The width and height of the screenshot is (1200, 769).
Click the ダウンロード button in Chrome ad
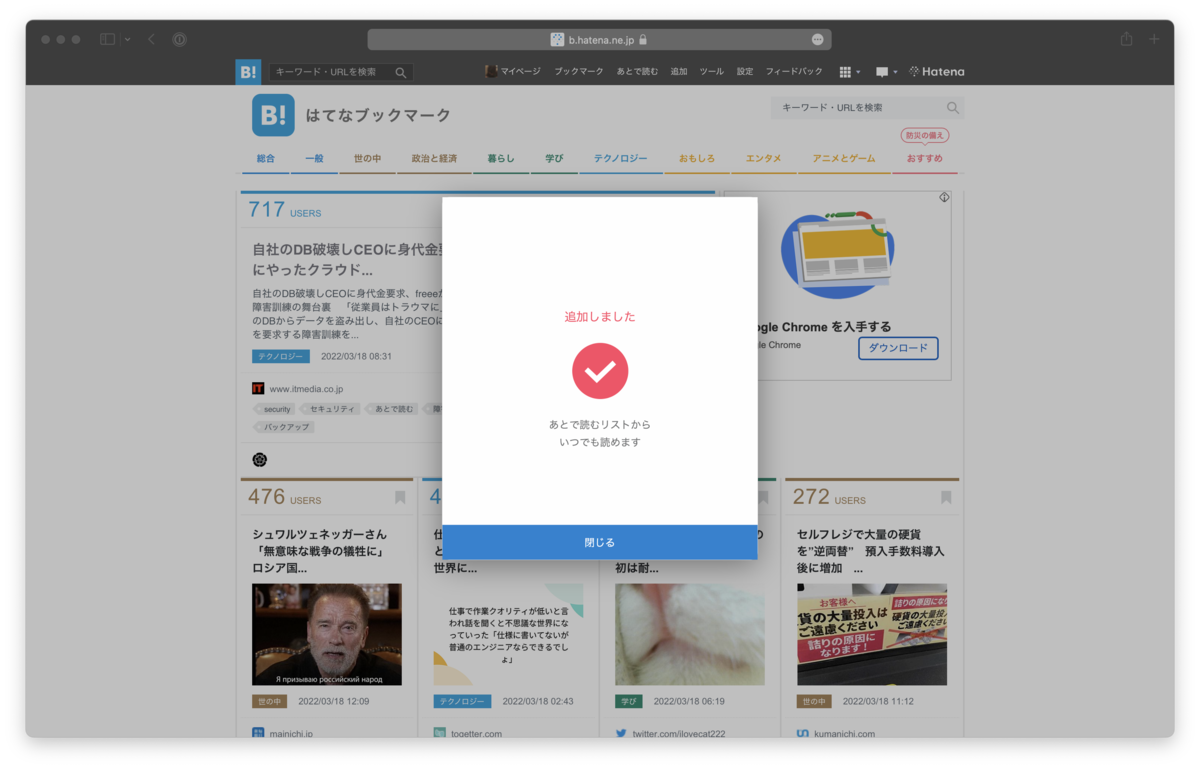point(898,348)
